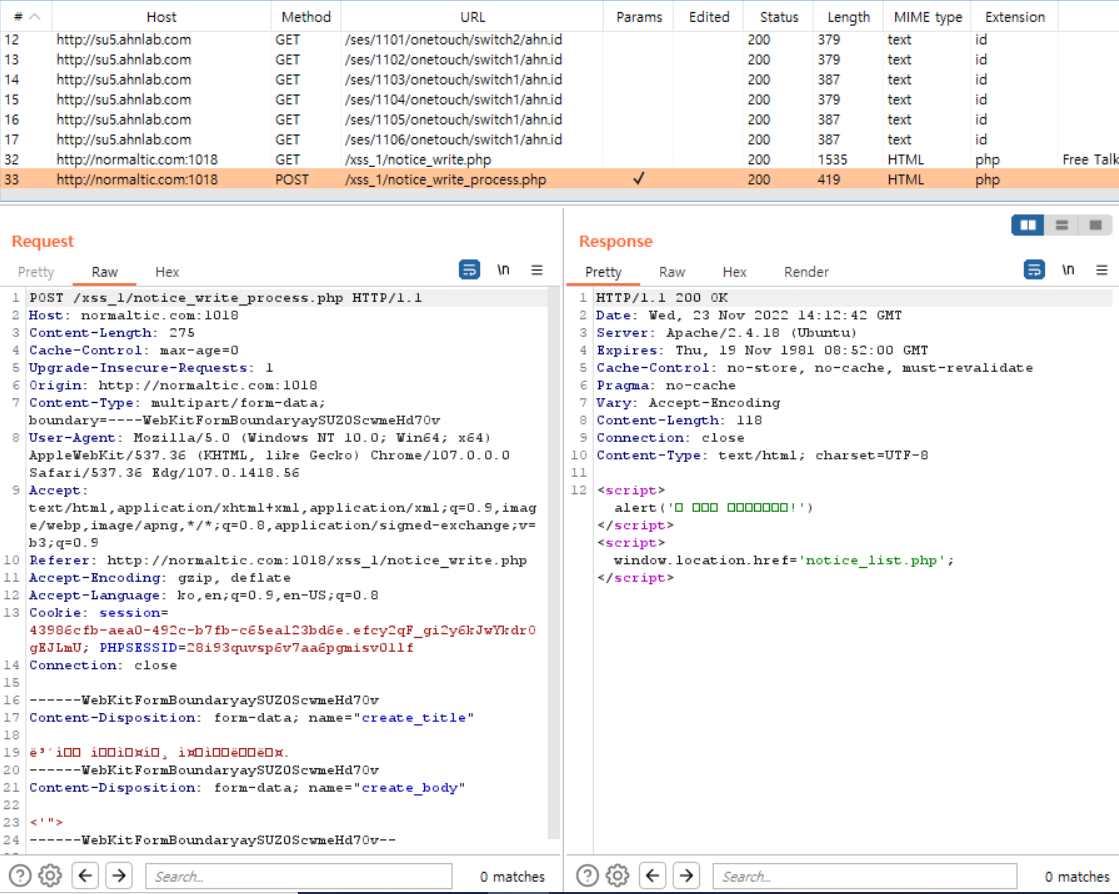Switch Request view to Pretty tab
1119x894 pixels.
pos(36,272)
